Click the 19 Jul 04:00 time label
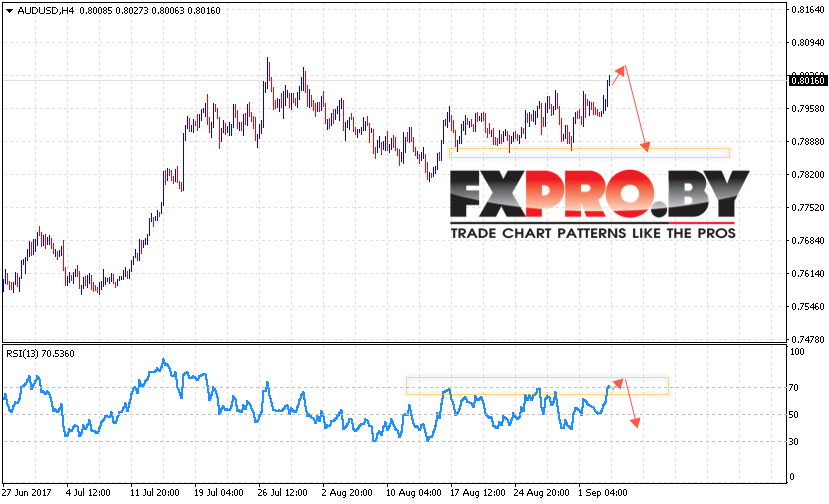Viewport: 829px width, 504px height. [218, 492]
